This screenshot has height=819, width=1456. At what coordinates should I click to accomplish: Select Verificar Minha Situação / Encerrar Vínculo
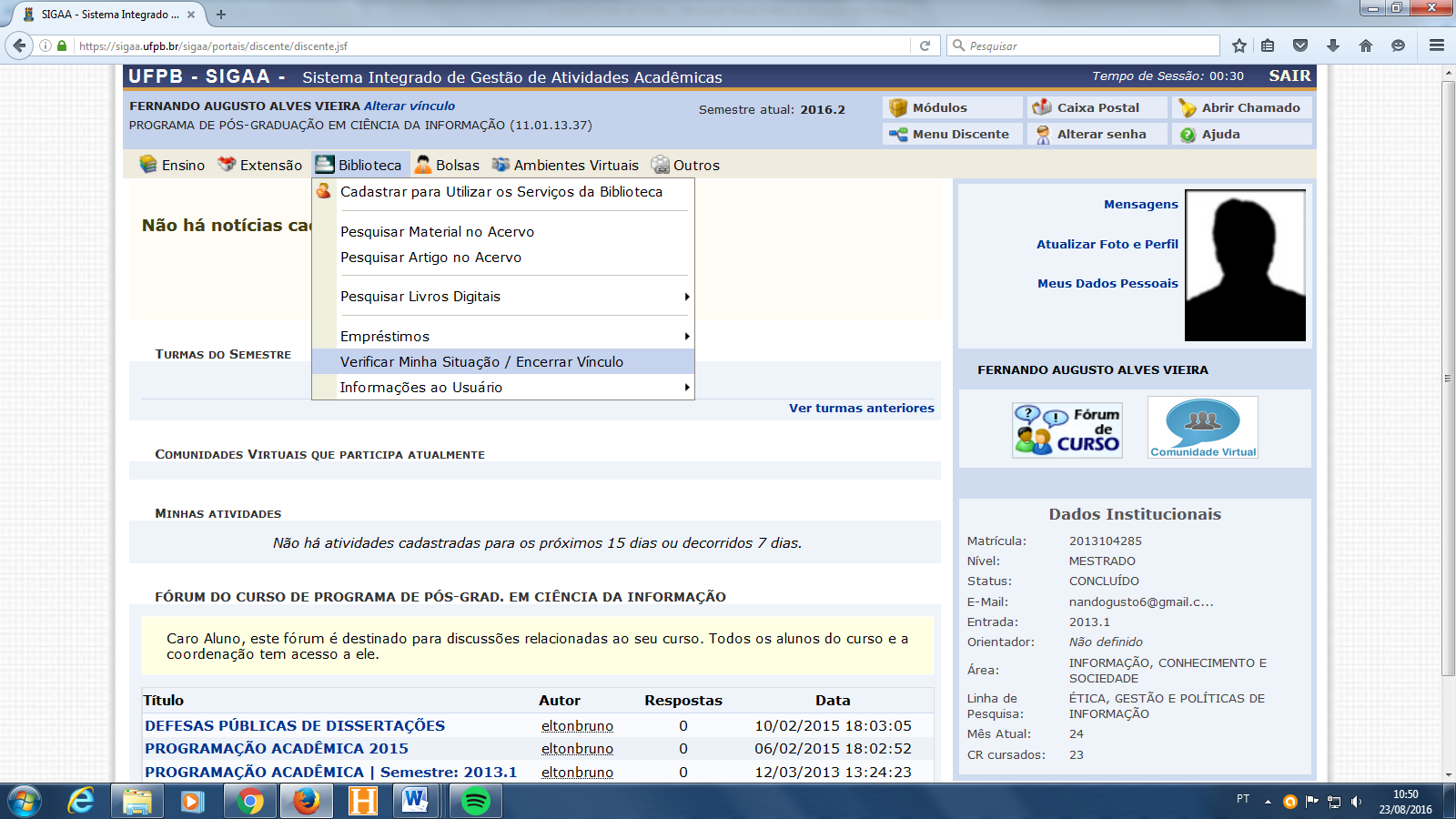pos(481,362)
